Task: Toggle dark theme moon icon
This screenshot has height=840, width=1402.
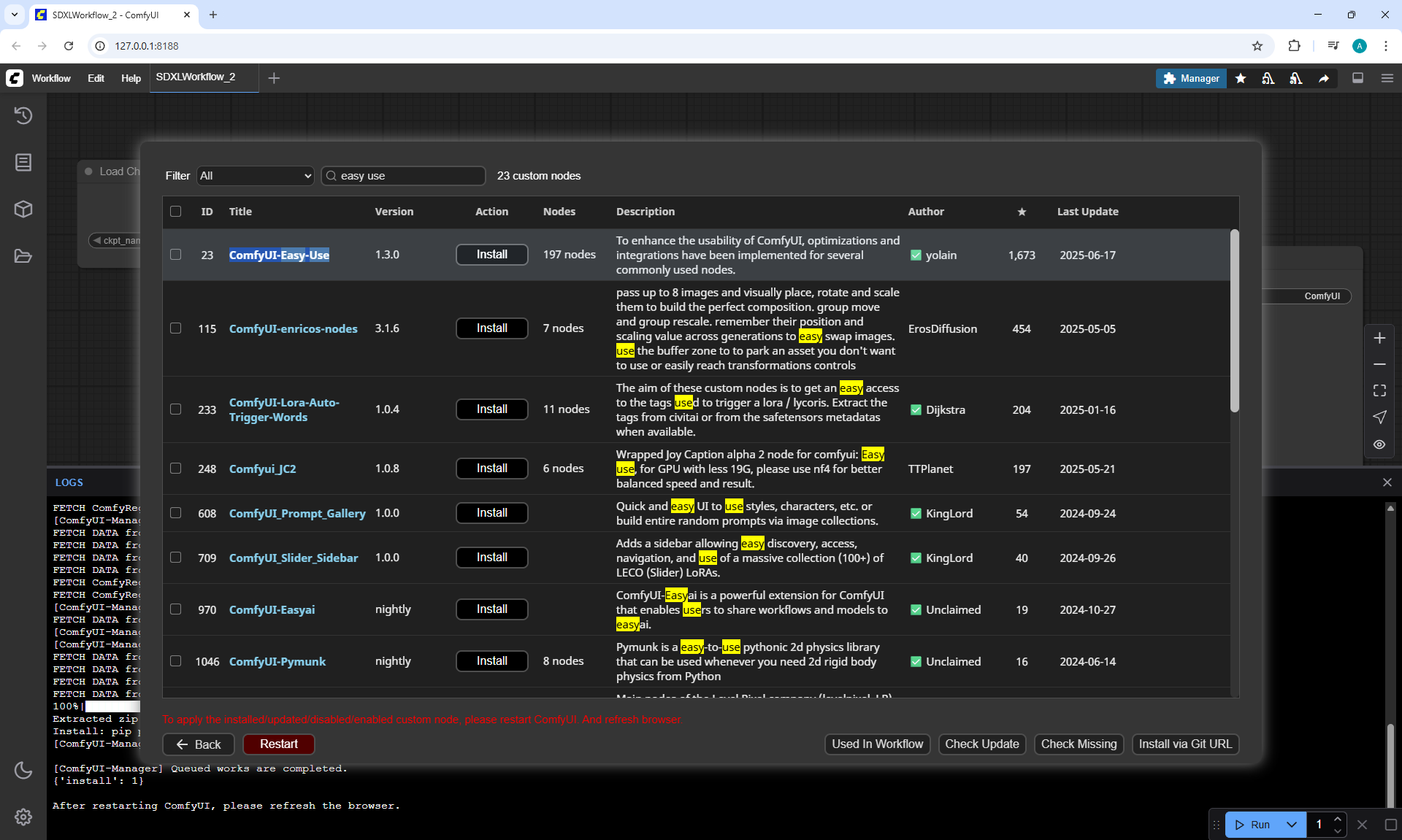Action: tap(23, 771)
